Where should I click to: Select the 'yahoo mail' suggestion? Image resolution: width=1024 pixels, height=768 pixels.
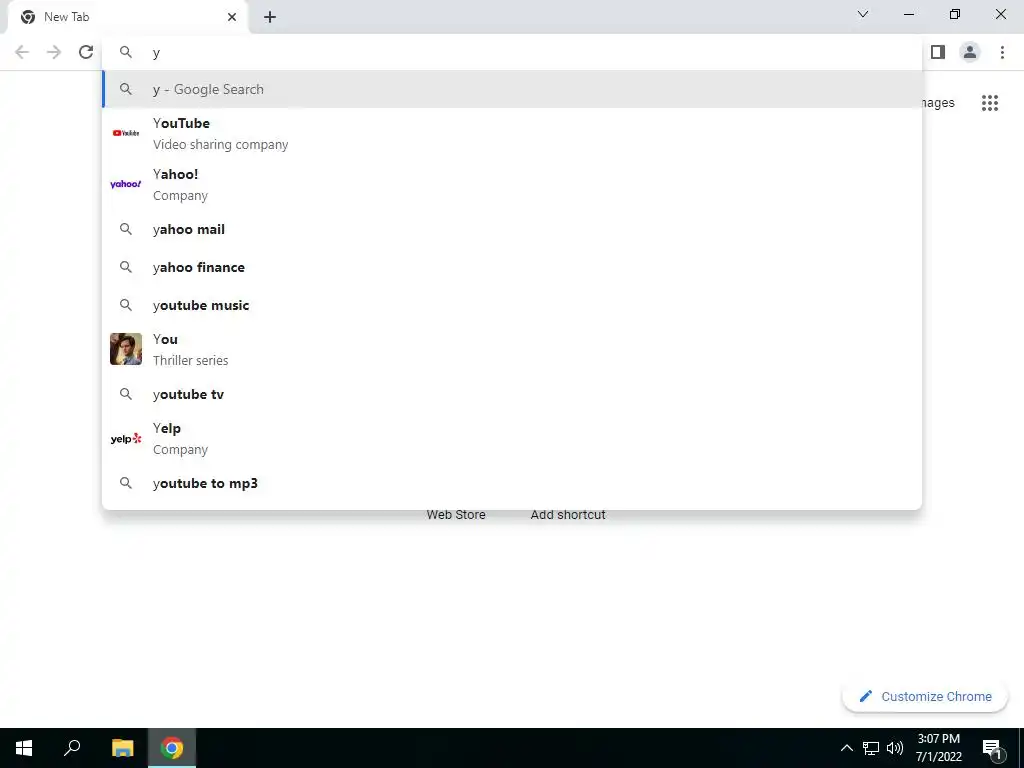click(x=512, y=229)
